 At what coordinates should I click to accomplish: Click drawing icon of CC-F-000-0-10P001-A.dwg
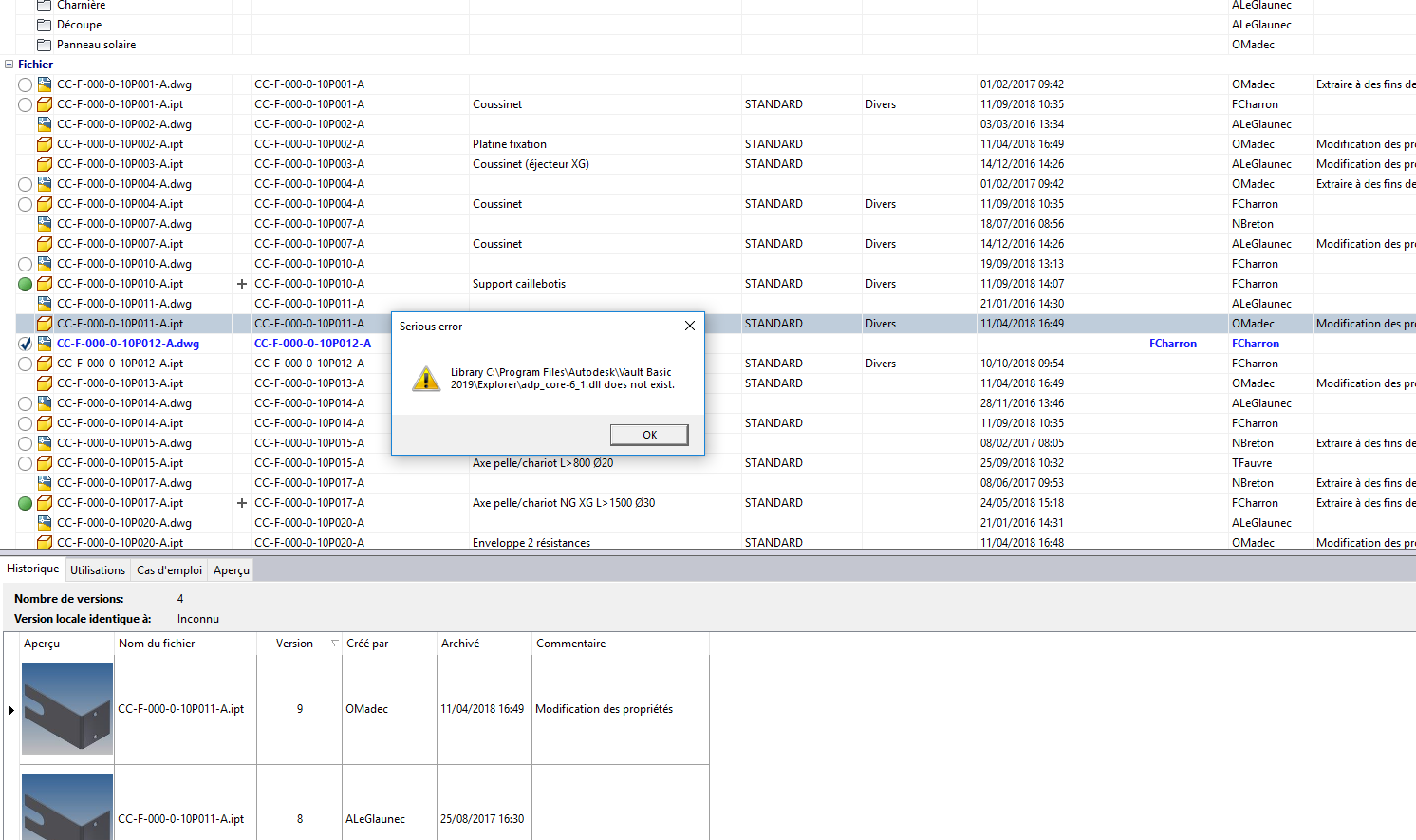tap(45, 84)
